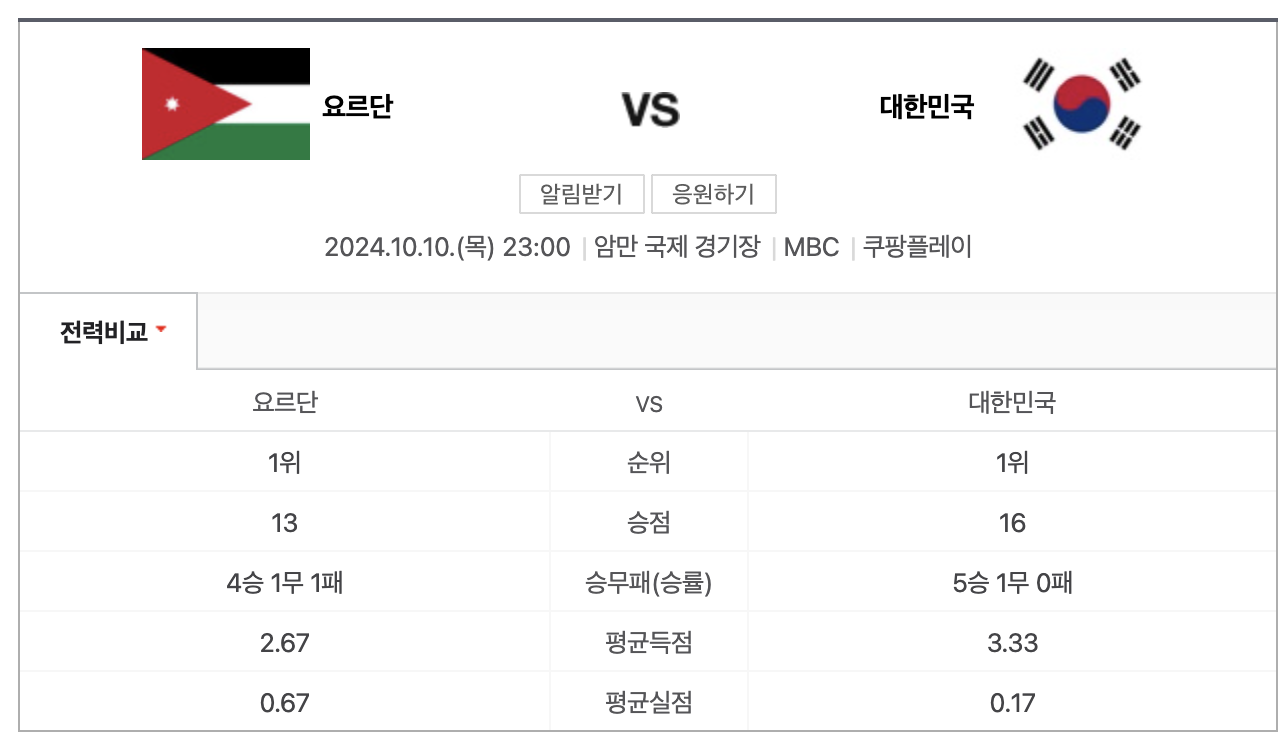Click the 알림받기 notification button
The height and width of the screenshot is (750, 1284).
(580, 194)
